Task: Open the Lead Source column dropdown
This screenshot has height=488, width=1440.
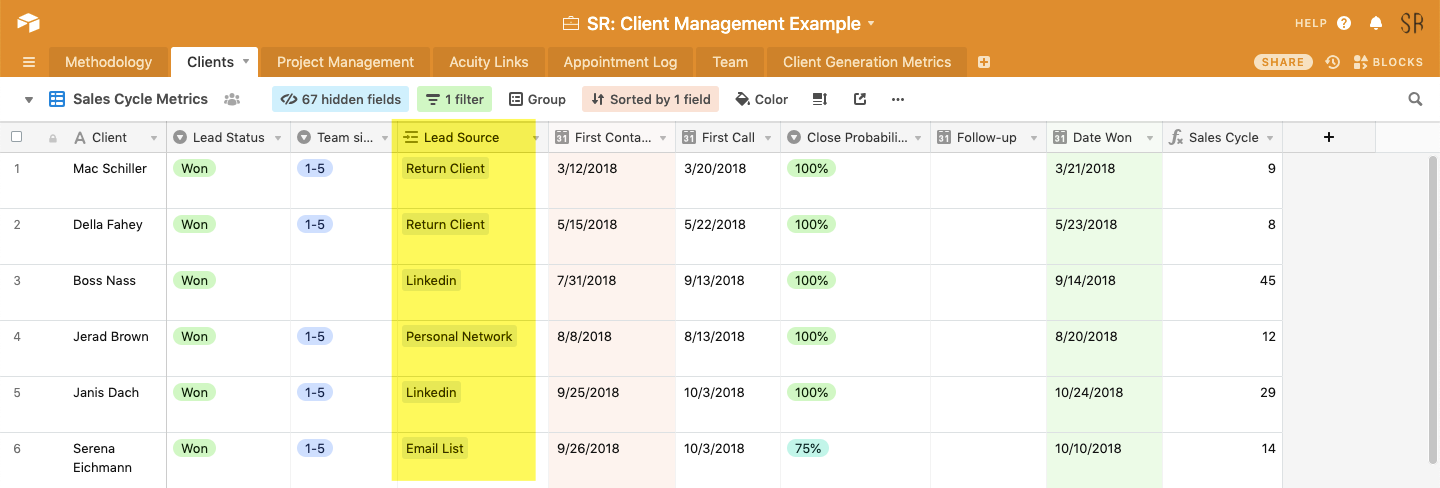Action: click(537, 138)
